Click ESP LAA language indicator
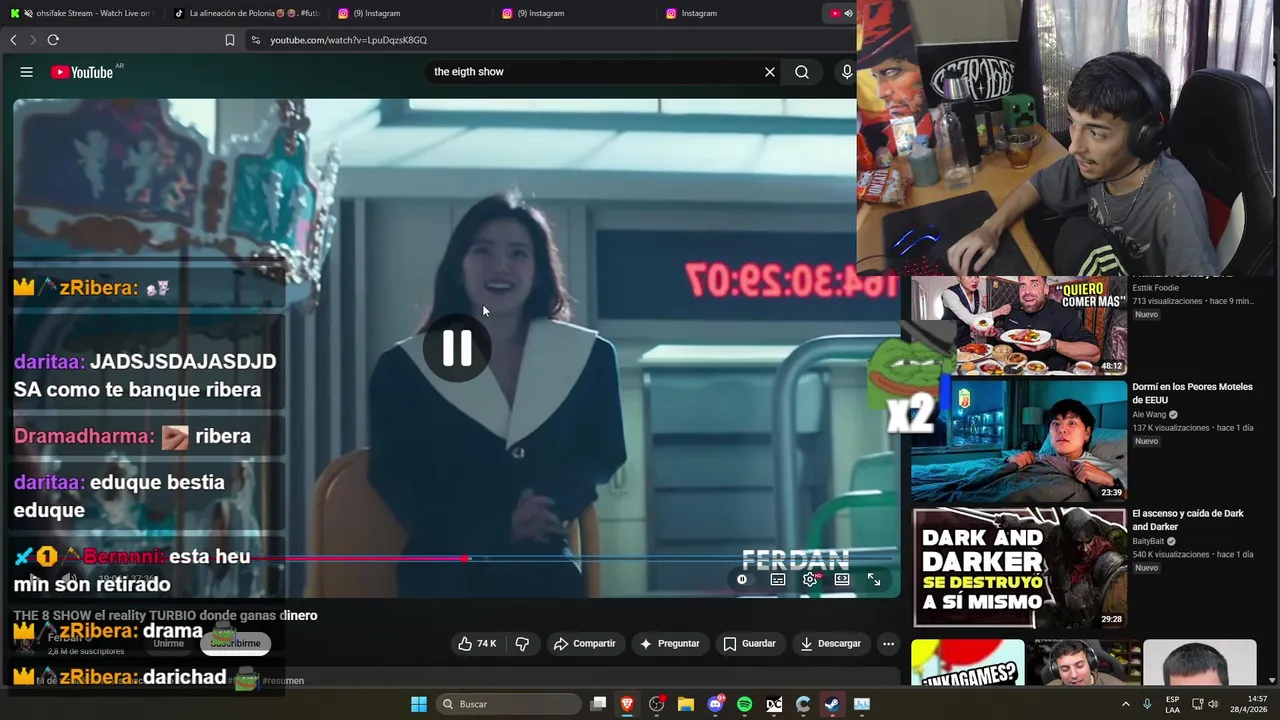Screen dimensions: 1280x720 tap(1172, 704)
